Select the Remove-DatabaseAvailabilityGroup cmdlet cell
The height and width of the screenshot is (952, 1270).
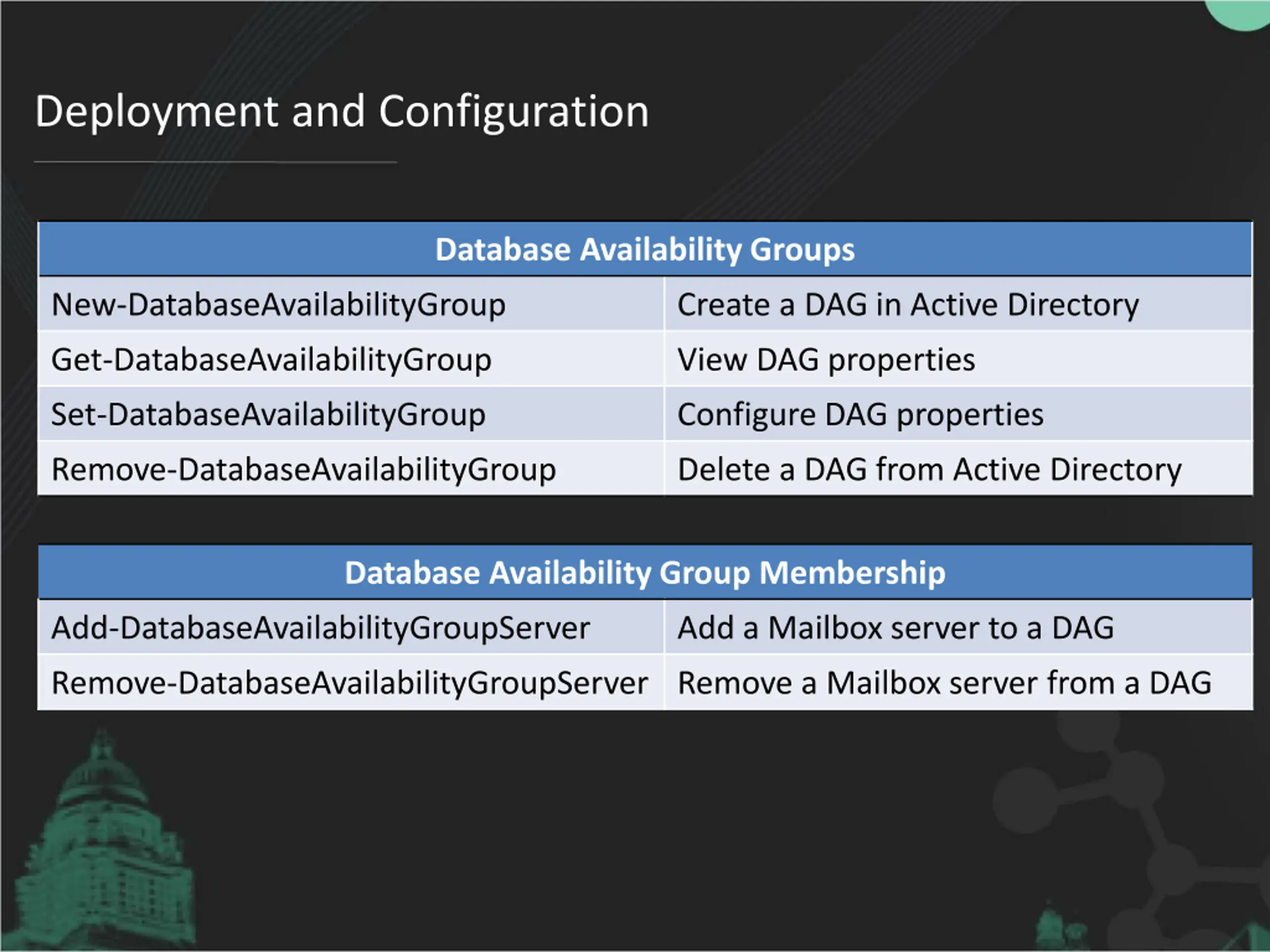351,469
